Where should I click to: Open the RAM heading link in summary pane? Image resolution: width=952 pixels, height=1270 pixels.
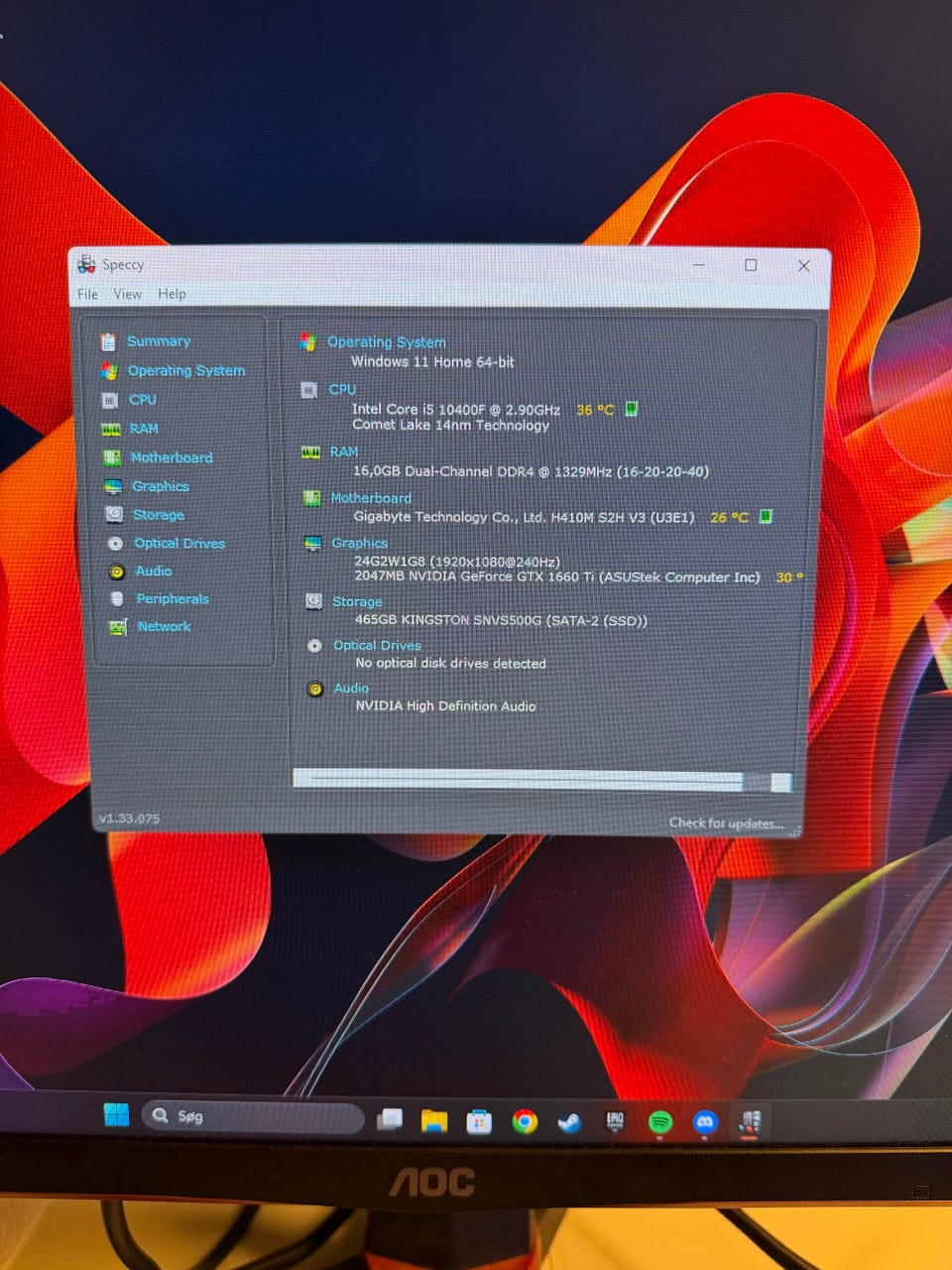[x=344, y=452]
